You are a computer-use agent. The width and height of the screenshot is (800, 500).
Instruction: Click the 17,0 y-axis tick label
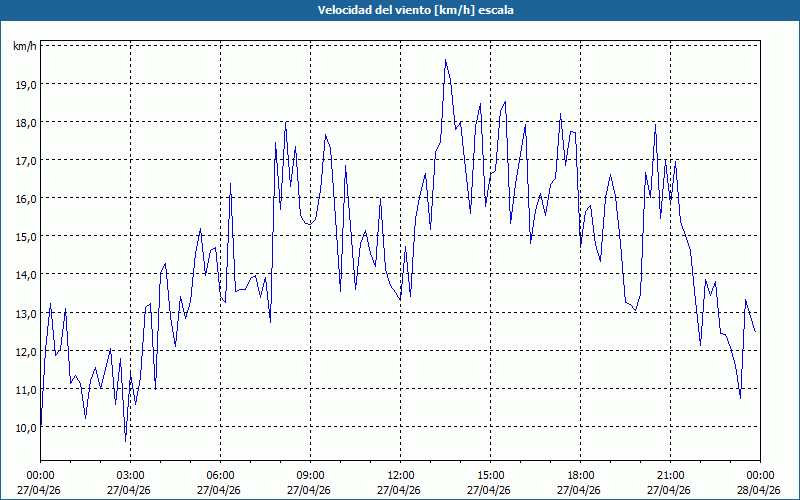coord(25,161)
